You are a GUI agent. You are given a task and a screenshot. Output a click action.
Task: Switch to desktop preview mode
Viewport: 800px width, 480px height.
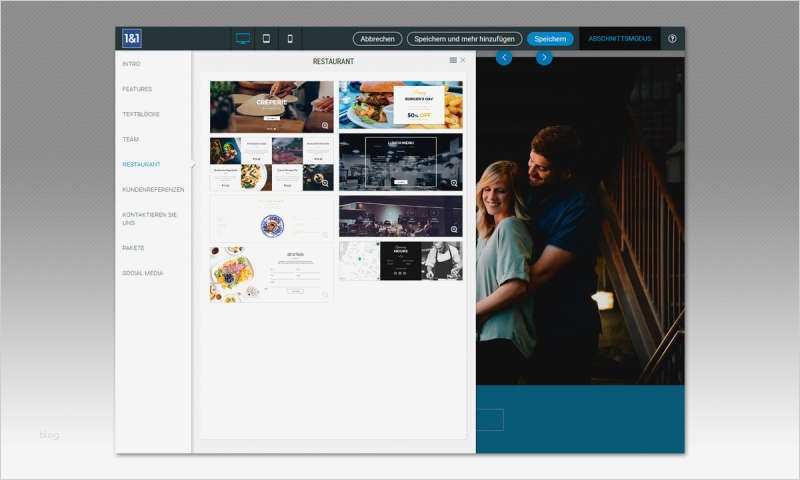pyautogui.click(x=243, y=38)
